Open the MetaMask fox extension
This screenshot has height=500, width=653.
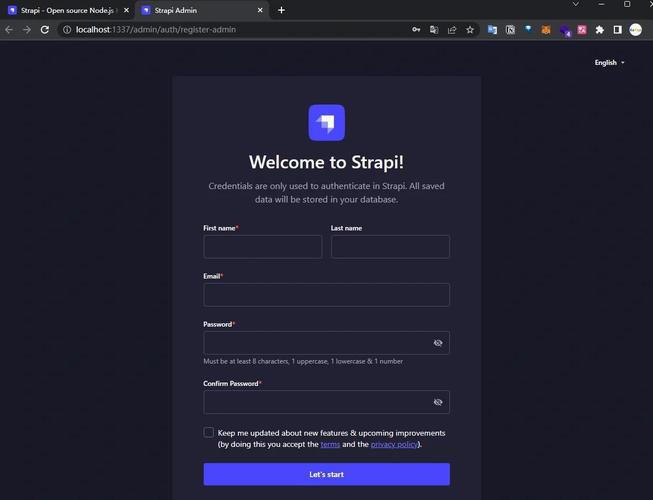546,30
